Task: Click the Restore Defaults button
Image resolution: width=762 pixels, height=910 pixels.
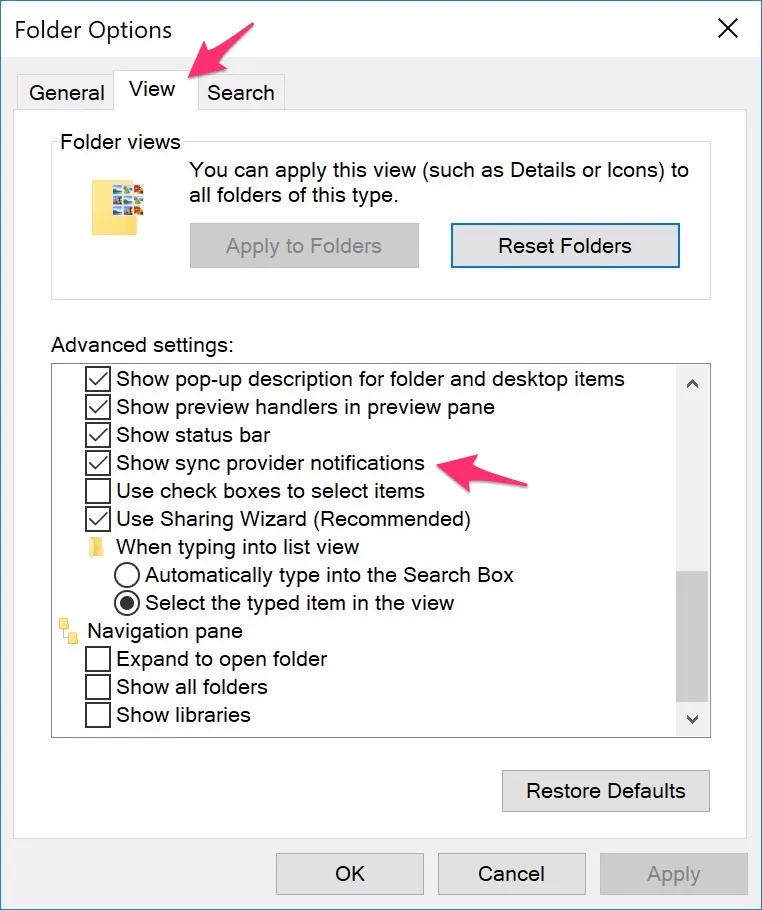Action: [606, 791]
